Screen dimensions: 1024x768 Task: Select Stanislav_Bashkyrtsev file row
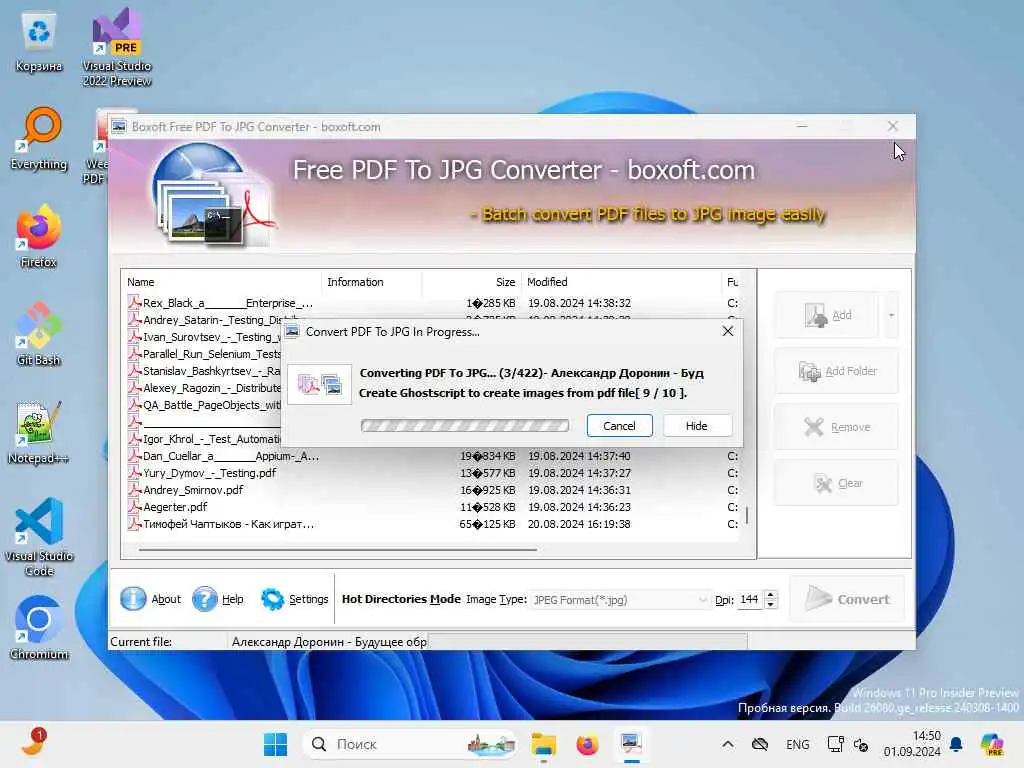pyautogui.click(x=204, y=371)
